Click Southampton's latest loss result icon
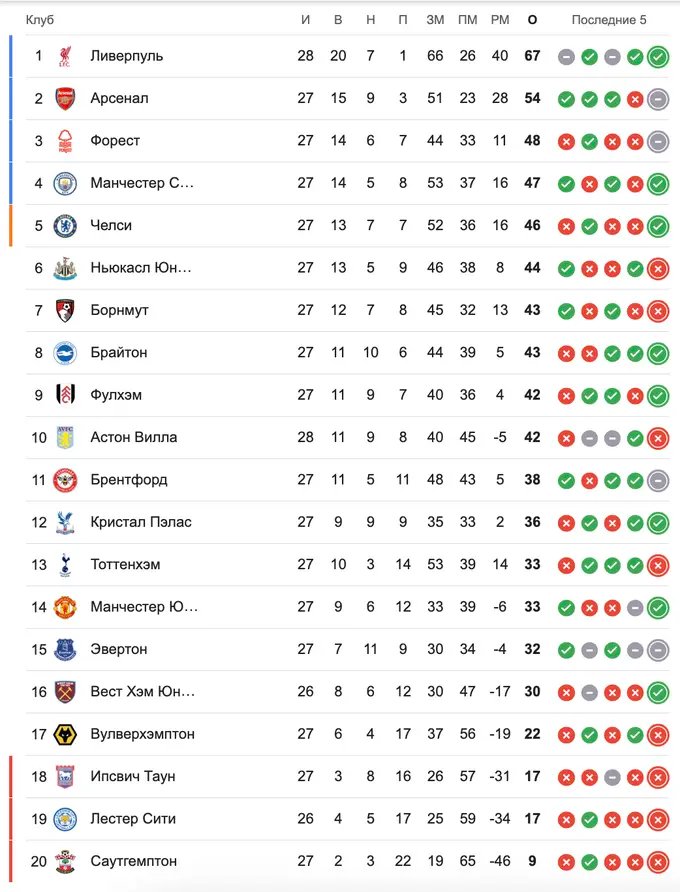 pyautogui.click(x=658, y=862)
